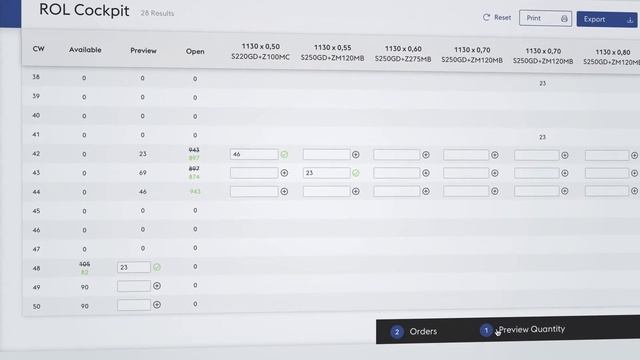Click plus icon for 1130 x 0,50 in CW 44
Image resolution: width=640 pixels, height=360 pixels.
tap(284, 191)
